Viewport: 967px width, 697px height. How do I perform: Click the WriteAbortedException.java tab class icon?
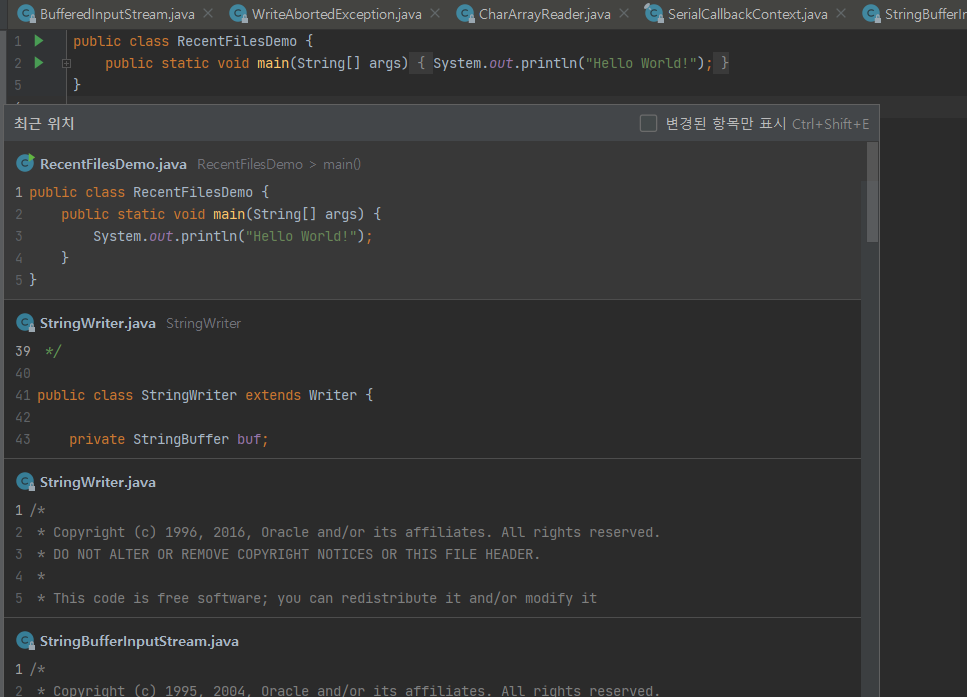(238, 14)
